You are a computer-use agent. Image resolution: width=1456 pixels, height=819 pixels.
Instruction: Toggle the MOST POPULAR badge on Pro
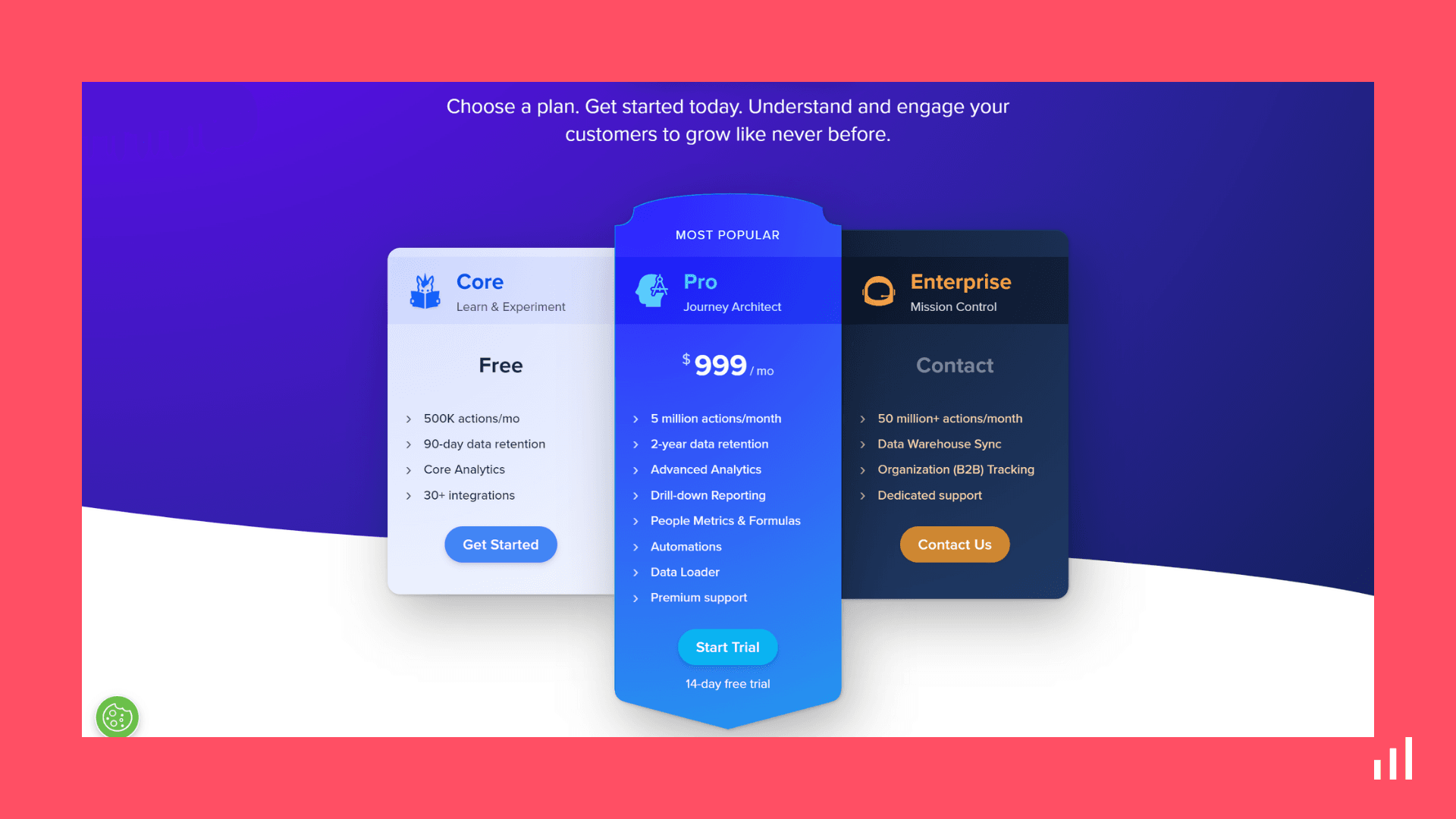click(727, 234)
